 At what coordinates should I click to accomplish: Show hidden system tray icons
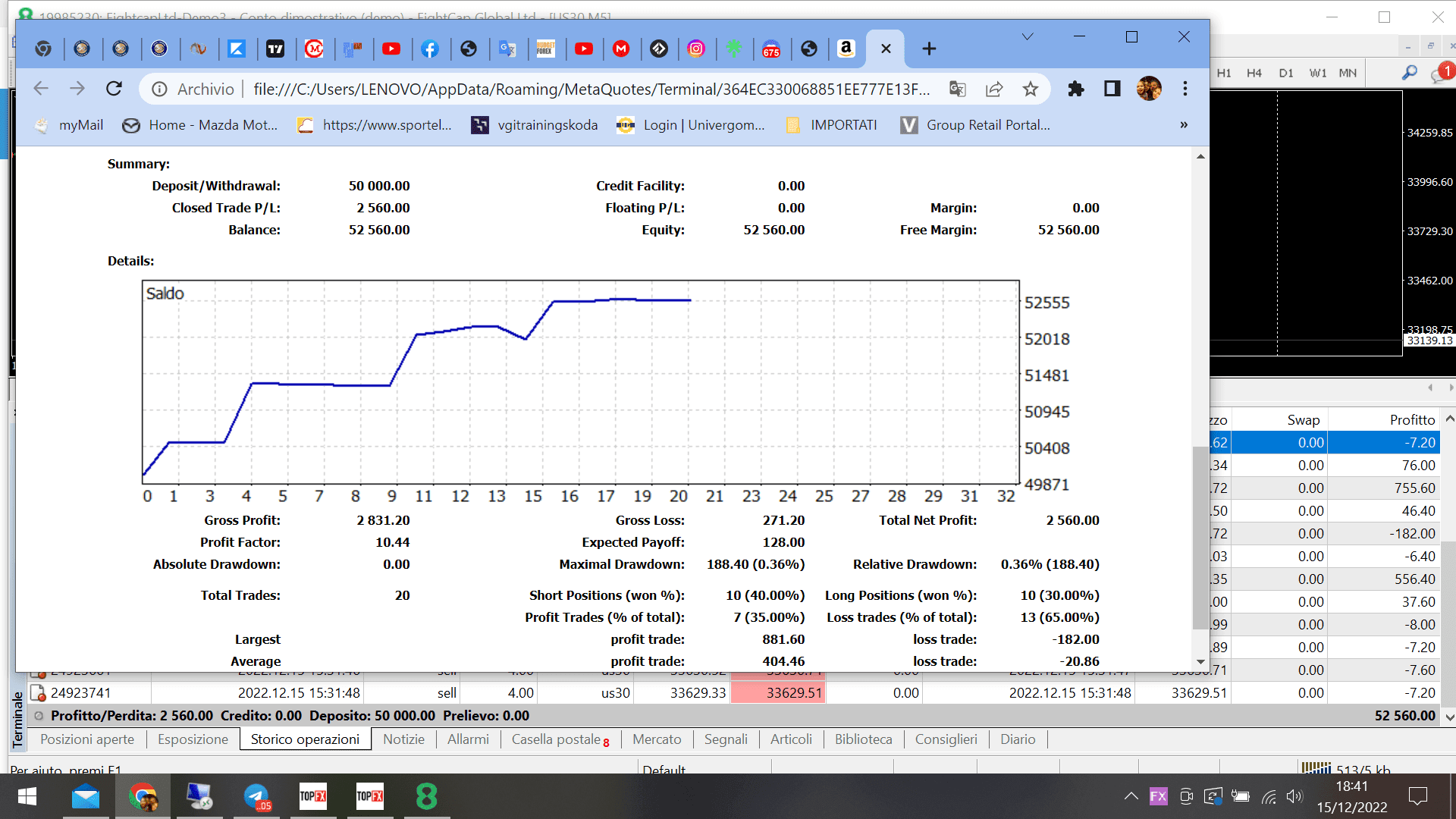[x=1131, y=796]
